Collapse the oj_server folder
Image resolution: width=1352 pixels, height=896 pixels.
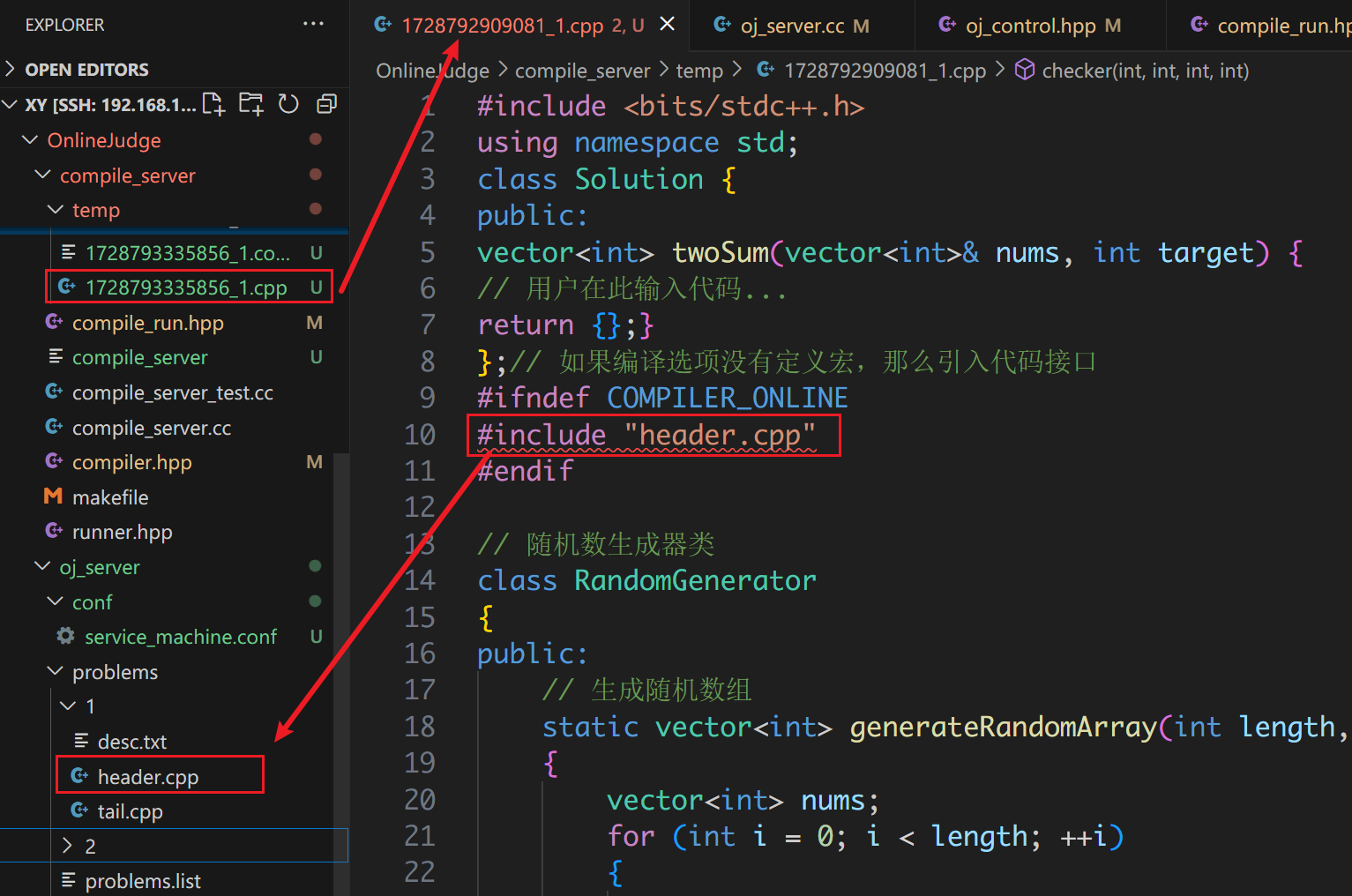[41, 566]
